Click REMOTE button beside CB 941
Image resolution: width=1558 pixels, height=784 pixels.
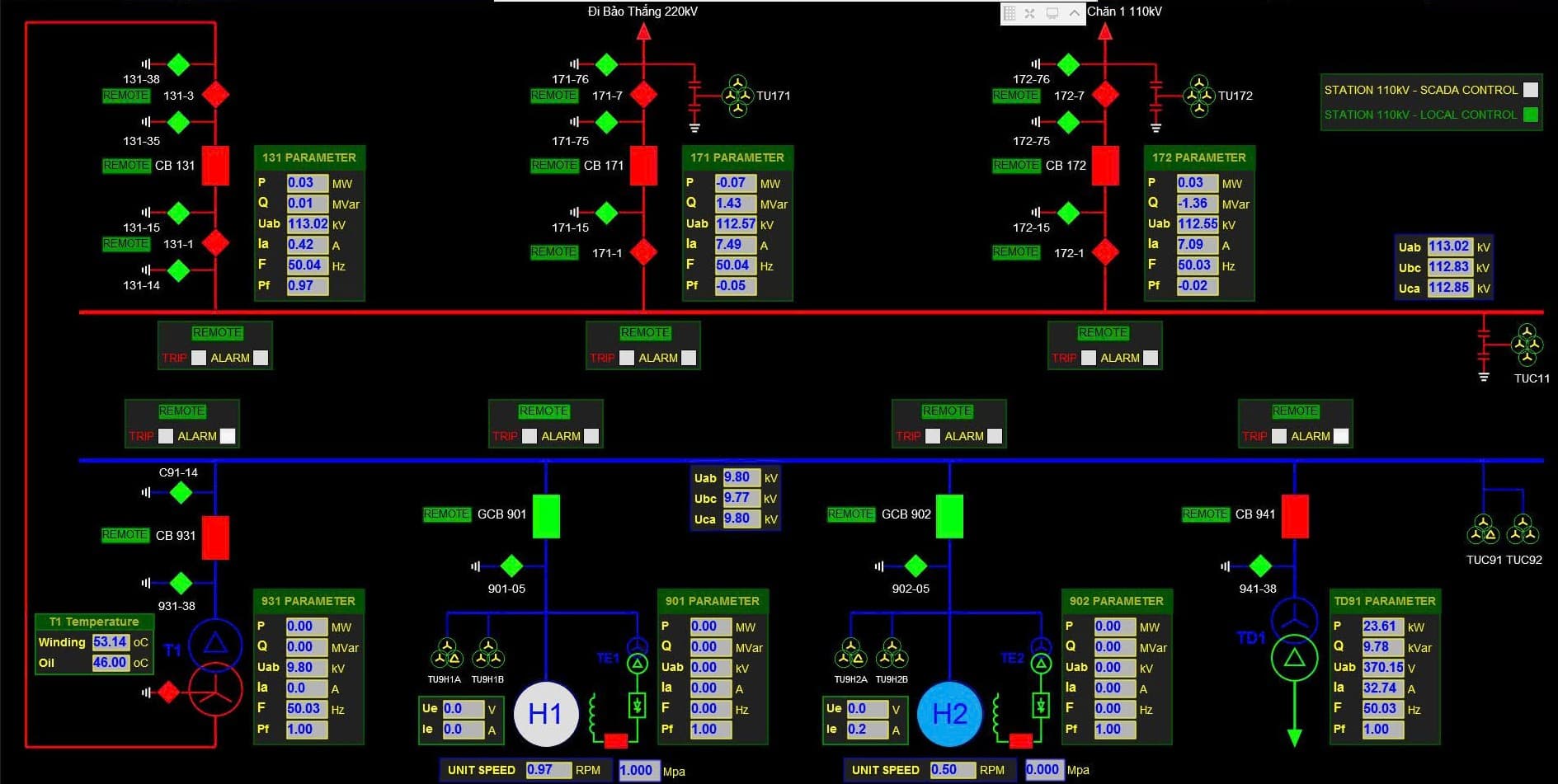coord(1205,514)
